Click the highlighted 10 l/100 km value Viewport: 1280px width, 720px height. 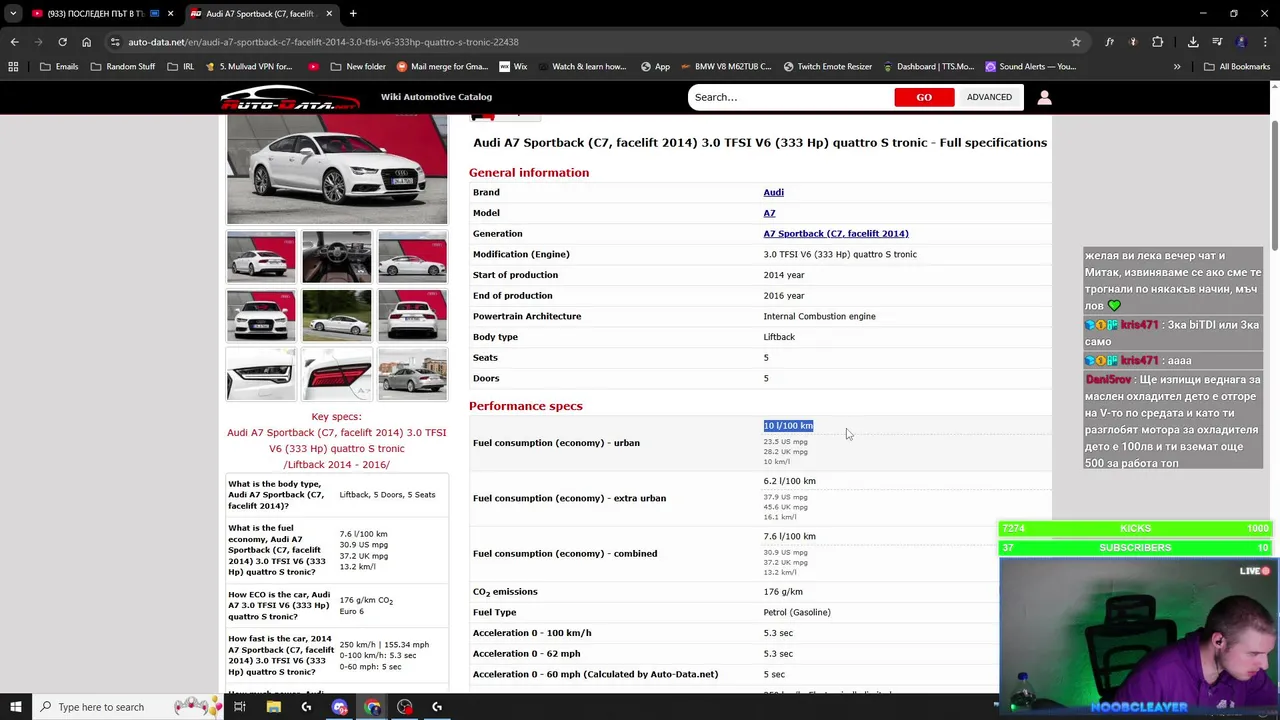pos(788,426)
